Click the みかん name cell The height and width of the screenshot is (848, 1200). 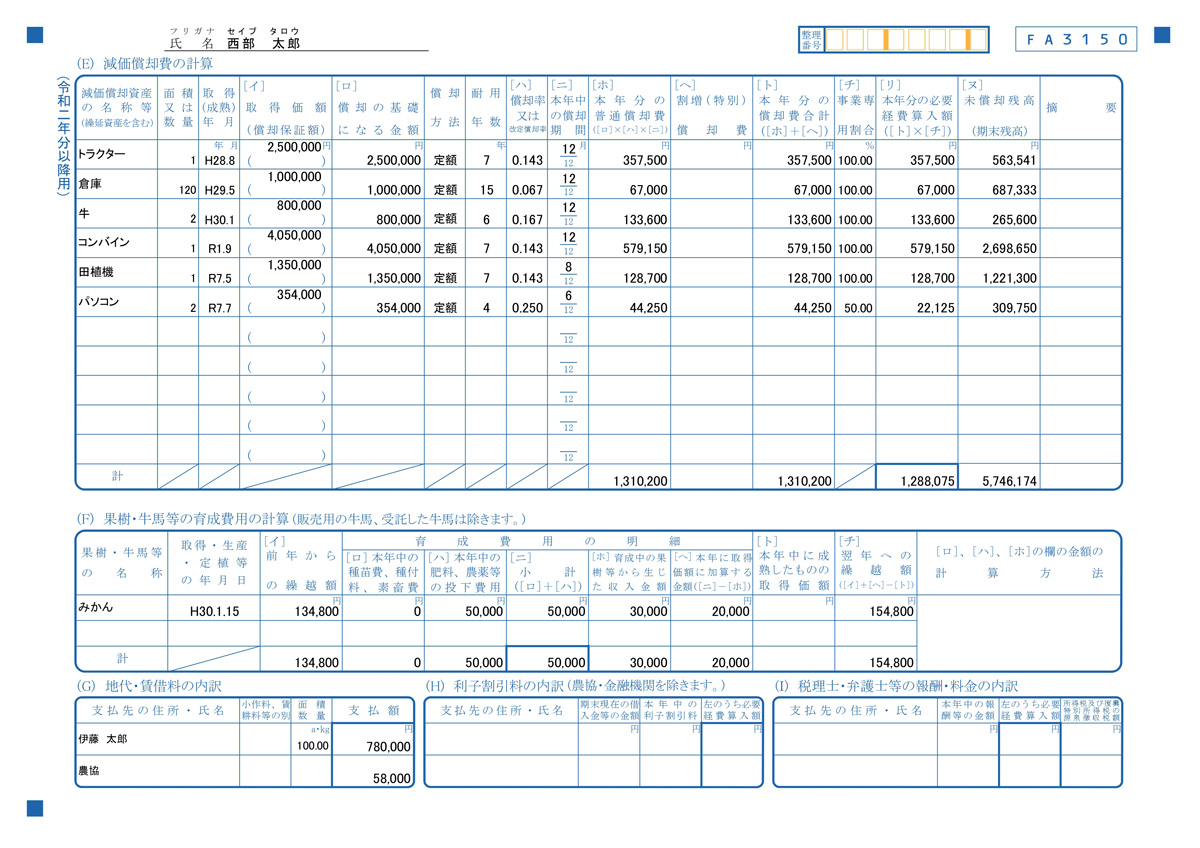click(121, 608)
